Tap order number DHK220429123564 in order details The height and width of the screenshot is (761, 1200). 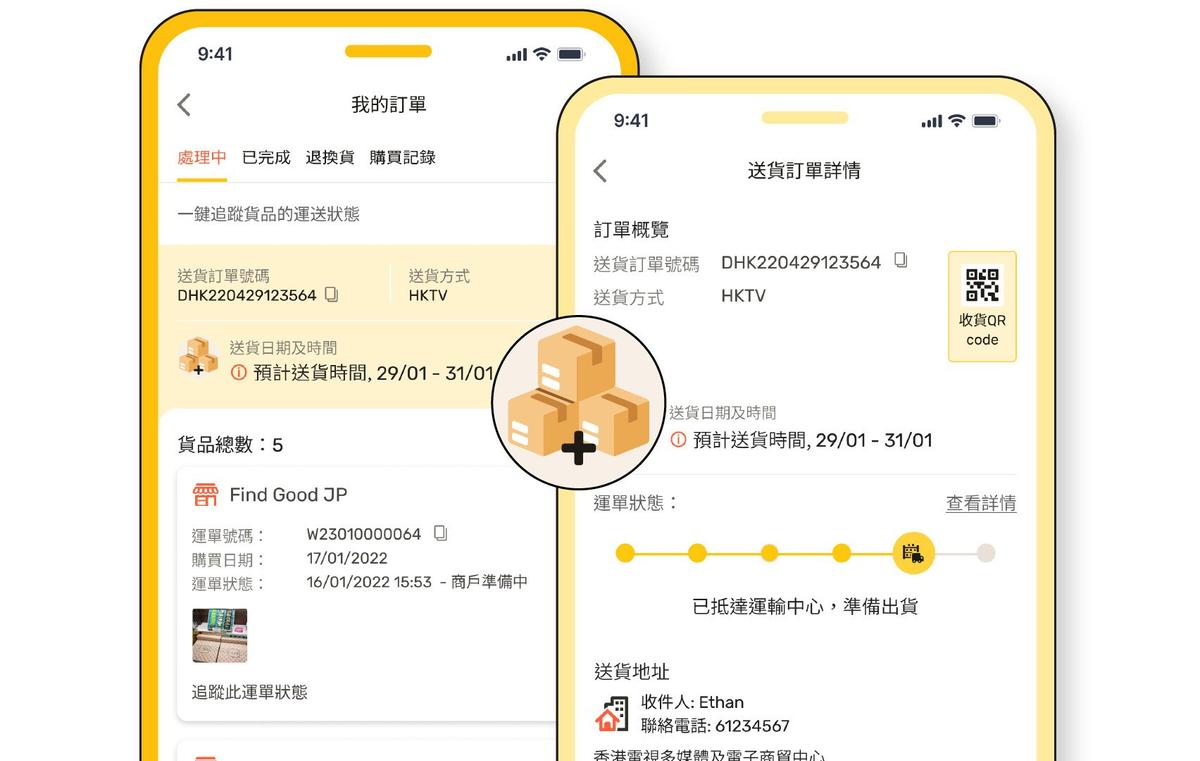801,262
